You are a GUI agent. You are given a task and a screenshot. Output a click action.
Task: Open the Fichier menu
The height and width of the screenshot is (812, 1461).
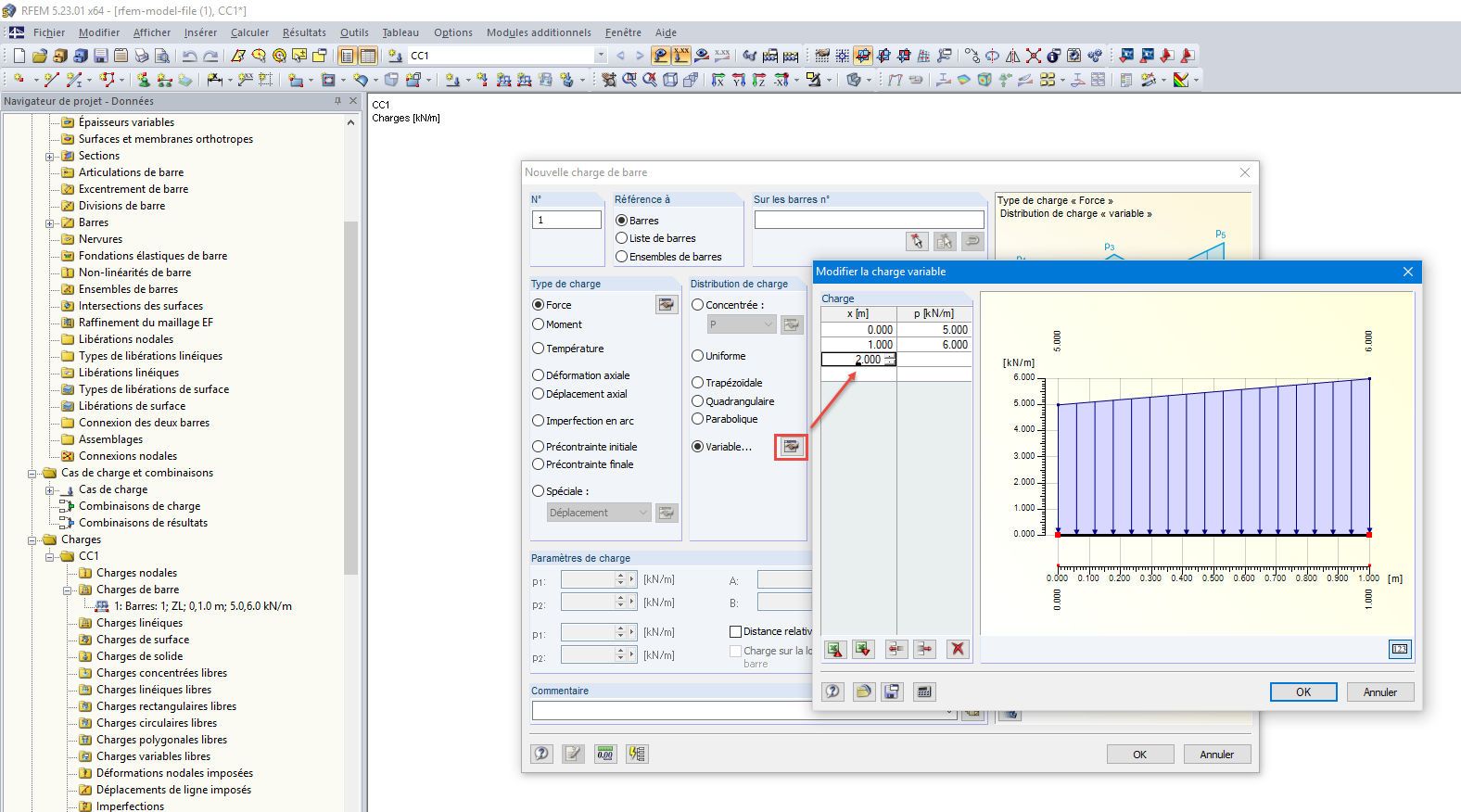click(49, 32)
